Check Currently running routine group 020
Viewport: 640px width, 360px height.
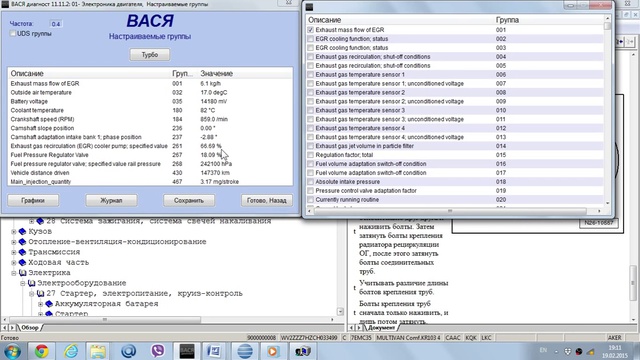pyautogui.click(x=311, y=200)
